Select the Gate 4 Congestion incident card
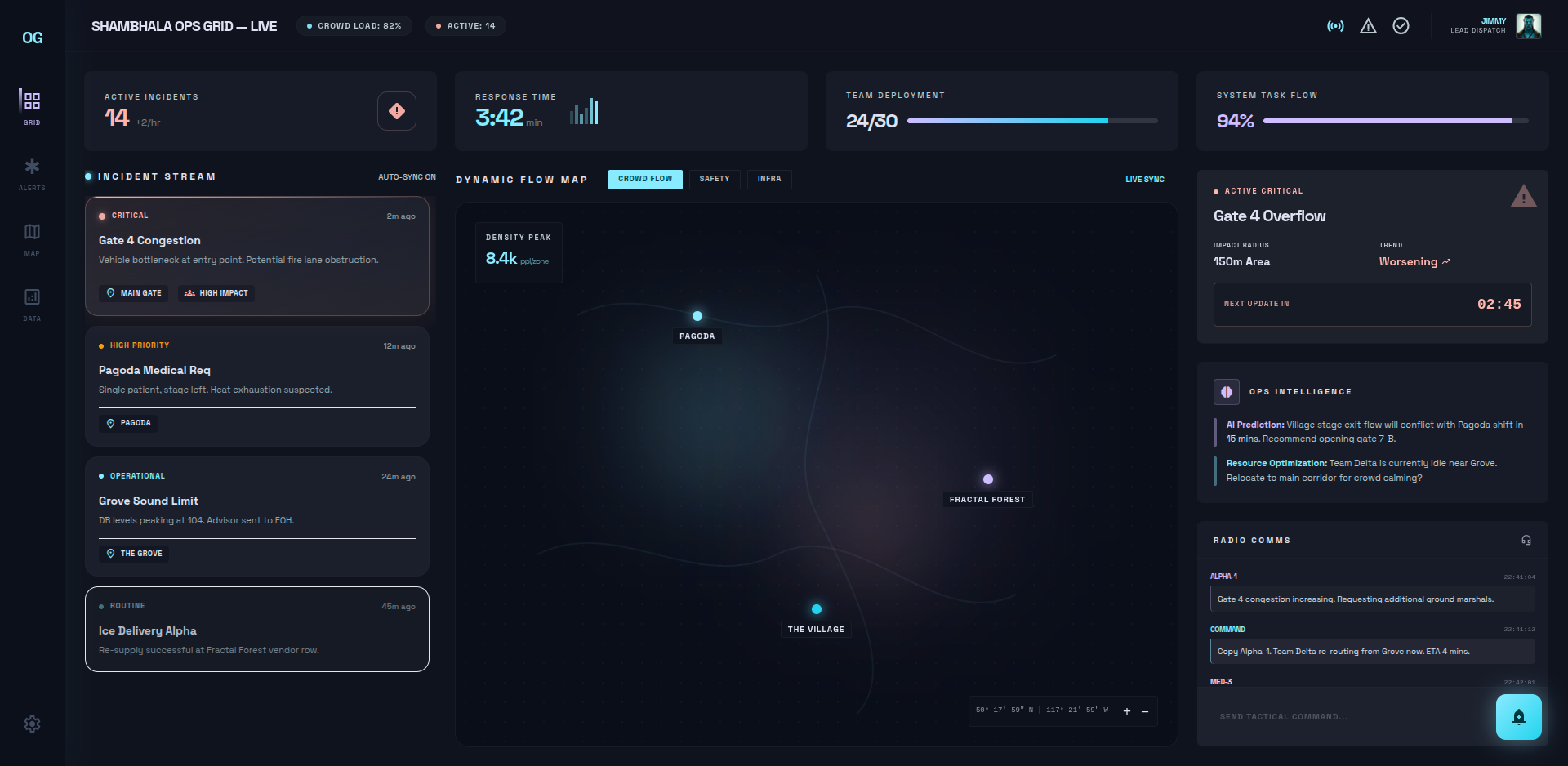 [x=256, y=256]
